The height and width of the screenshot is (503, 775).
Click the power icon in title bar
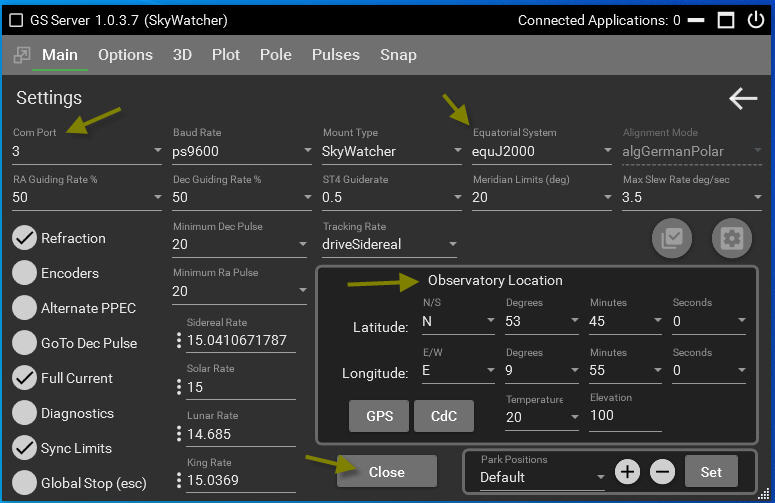755,20
